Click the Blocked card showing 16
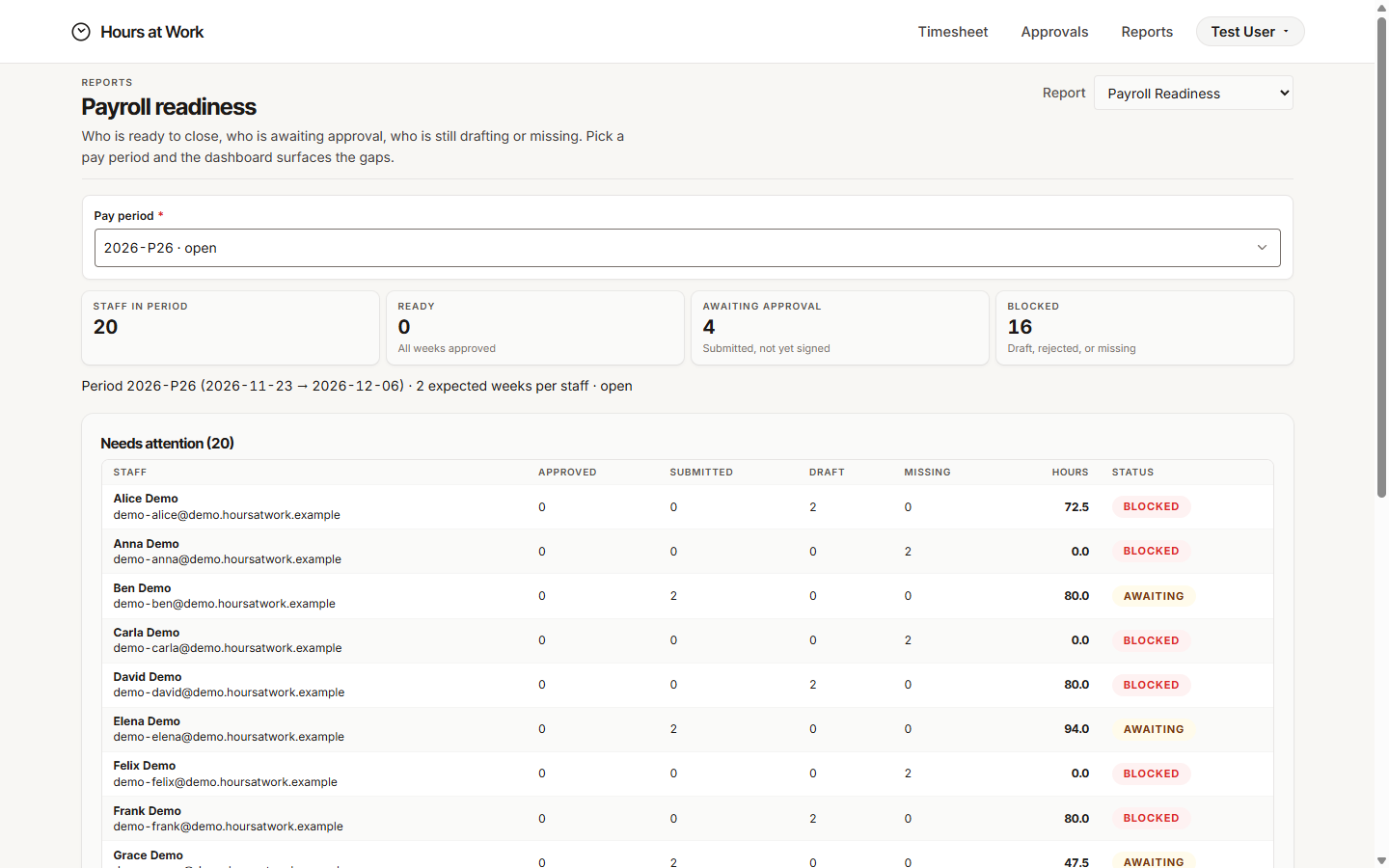Image resolution: width=1389 pixels, height=868 pixels. (x=1145, y=328)
